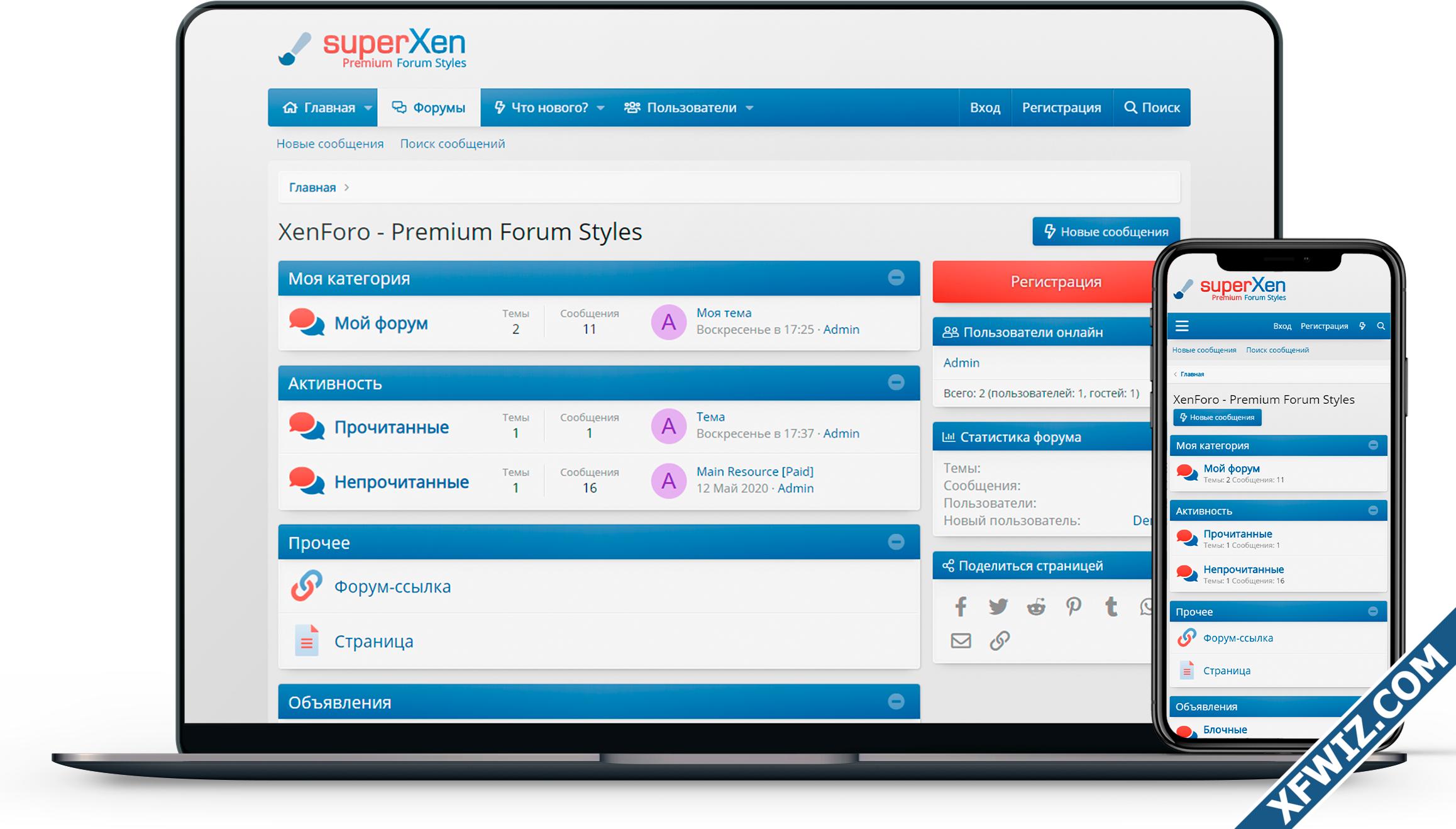This screenshot has height=829, width=1456.
Task: Collapse the Прочее section
Action: [896, 542]
